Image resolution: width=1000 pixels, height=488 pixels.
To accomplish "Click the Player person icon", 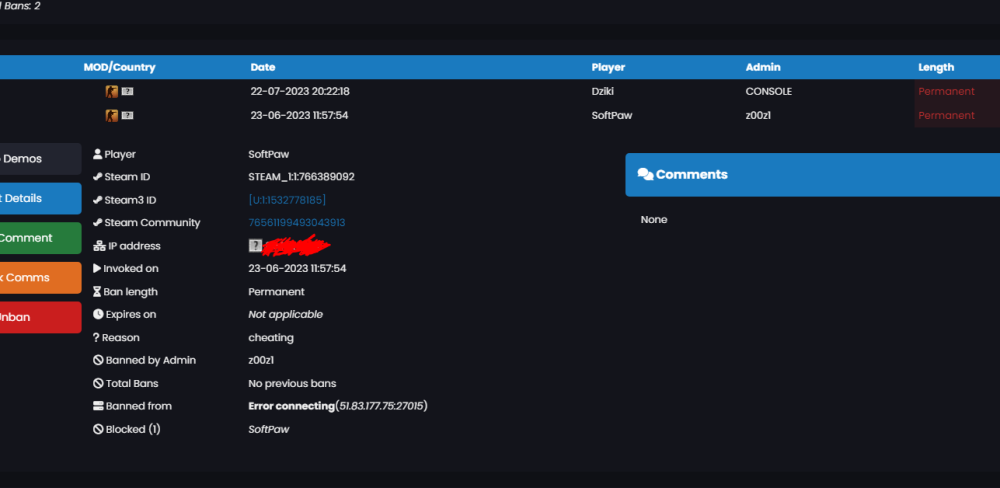I will click(x=98, y=154).
